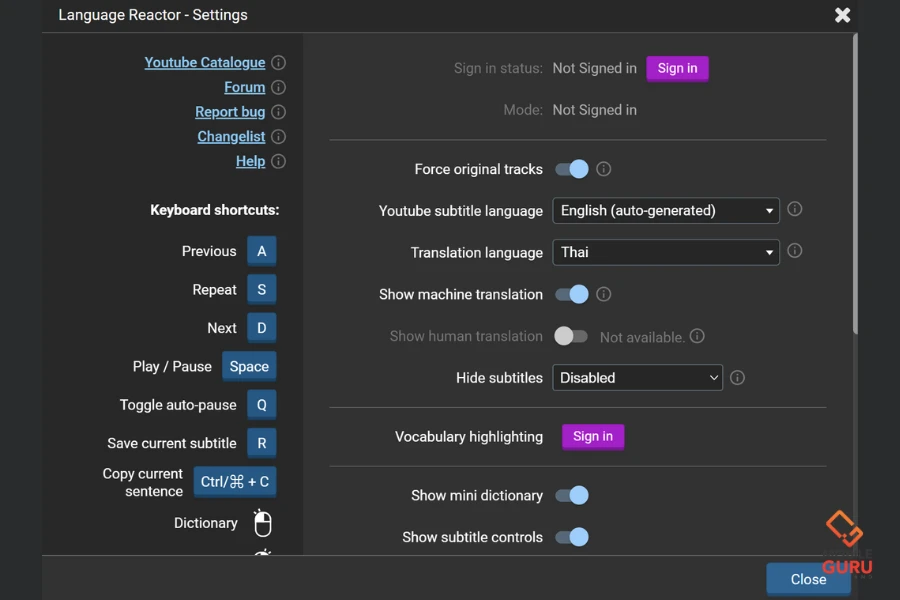The width and height of the screenshot is (900, 600).
Task: Click the 'Toggle auto-pause' label
Action: point(178,405)
